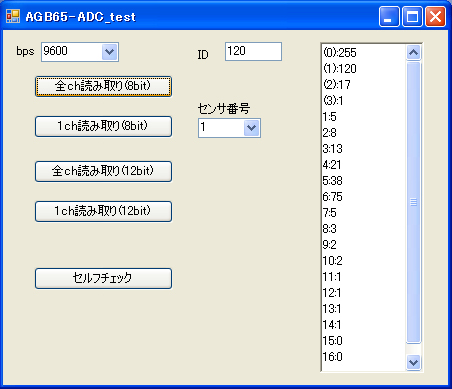Focus the ID input field
This screenshot has width=452, height=389.
[253, 51]
